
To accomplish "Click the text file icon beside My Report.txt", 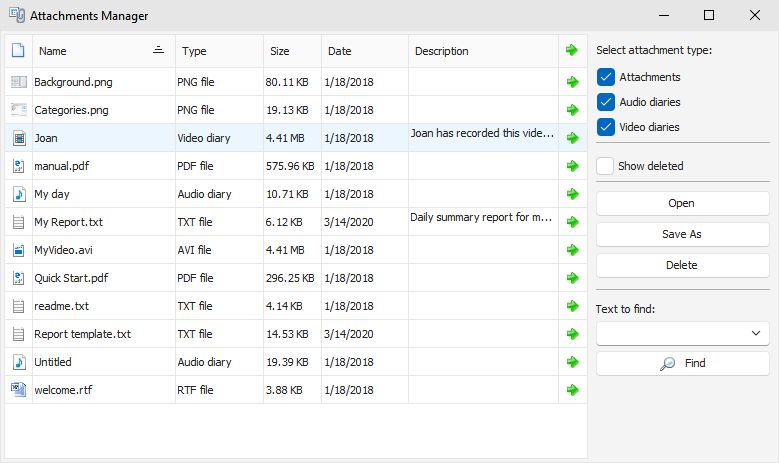I will pos(18,222).
